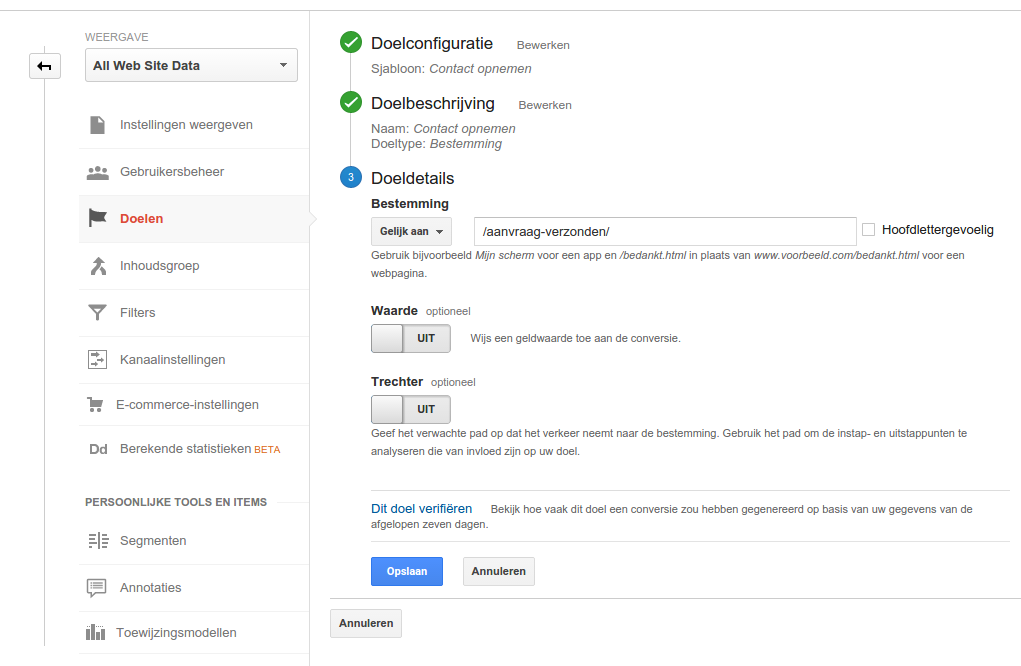Open Toewijzingsmodellen under personal tools
Image resolution: width=1021 pixels, height=666 pixels.
[x=194, y=633]
